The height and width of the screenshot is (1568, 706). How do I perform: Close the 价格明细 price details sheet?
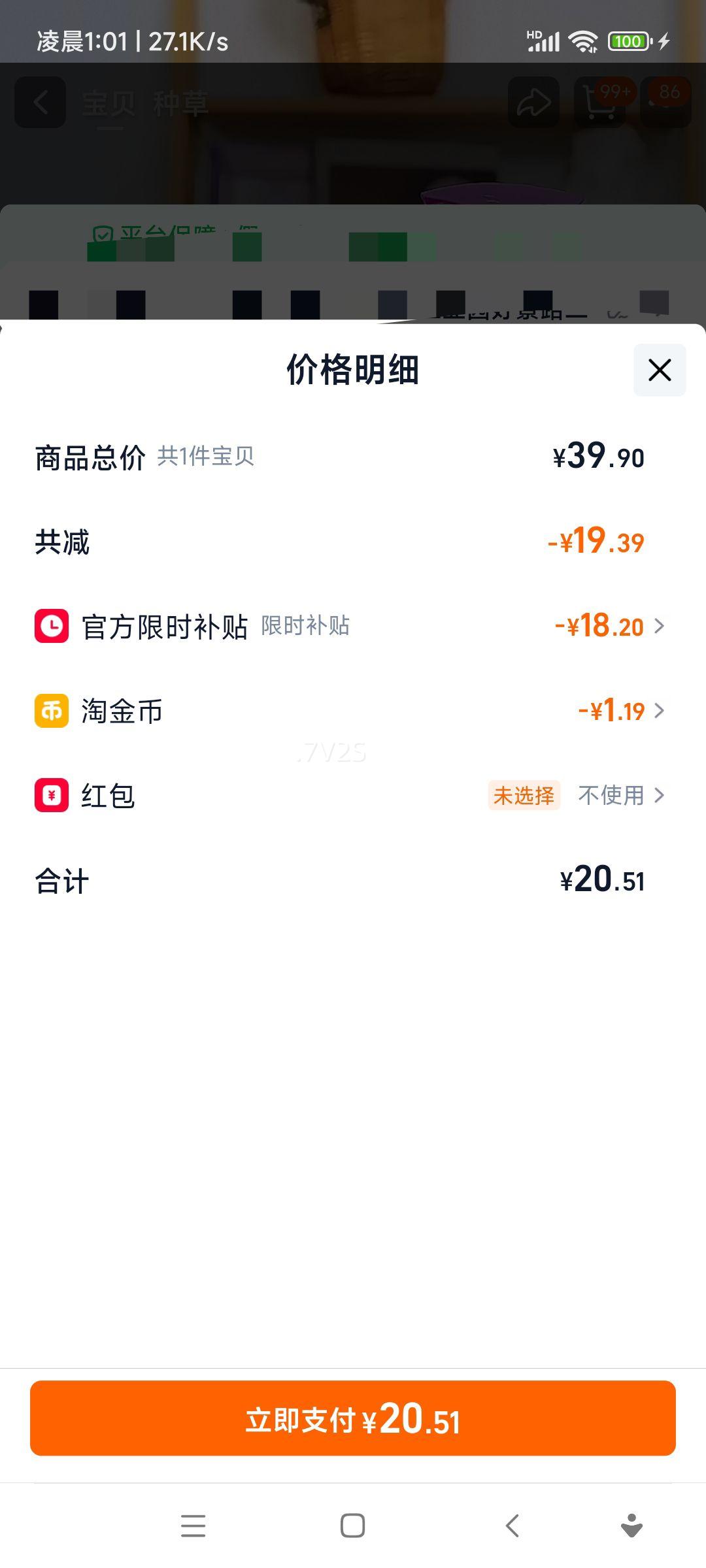coord(660,370)
